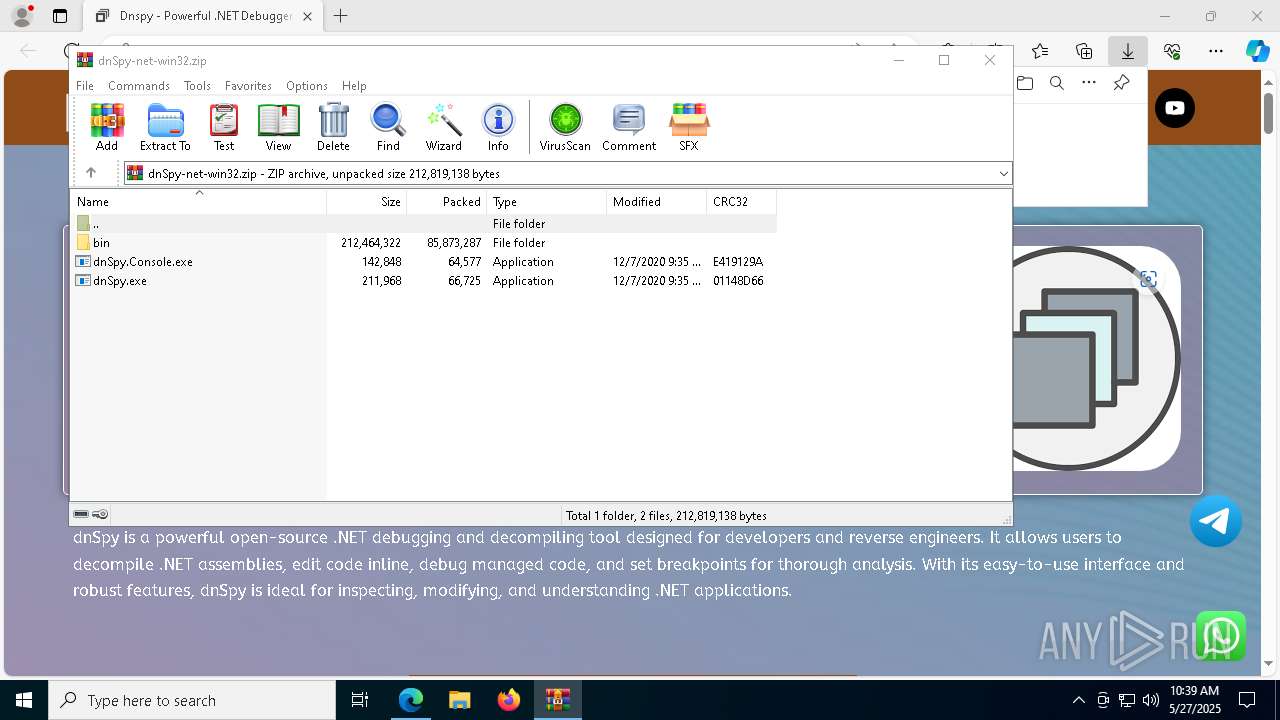Open the Commands menu

[139, 86]
